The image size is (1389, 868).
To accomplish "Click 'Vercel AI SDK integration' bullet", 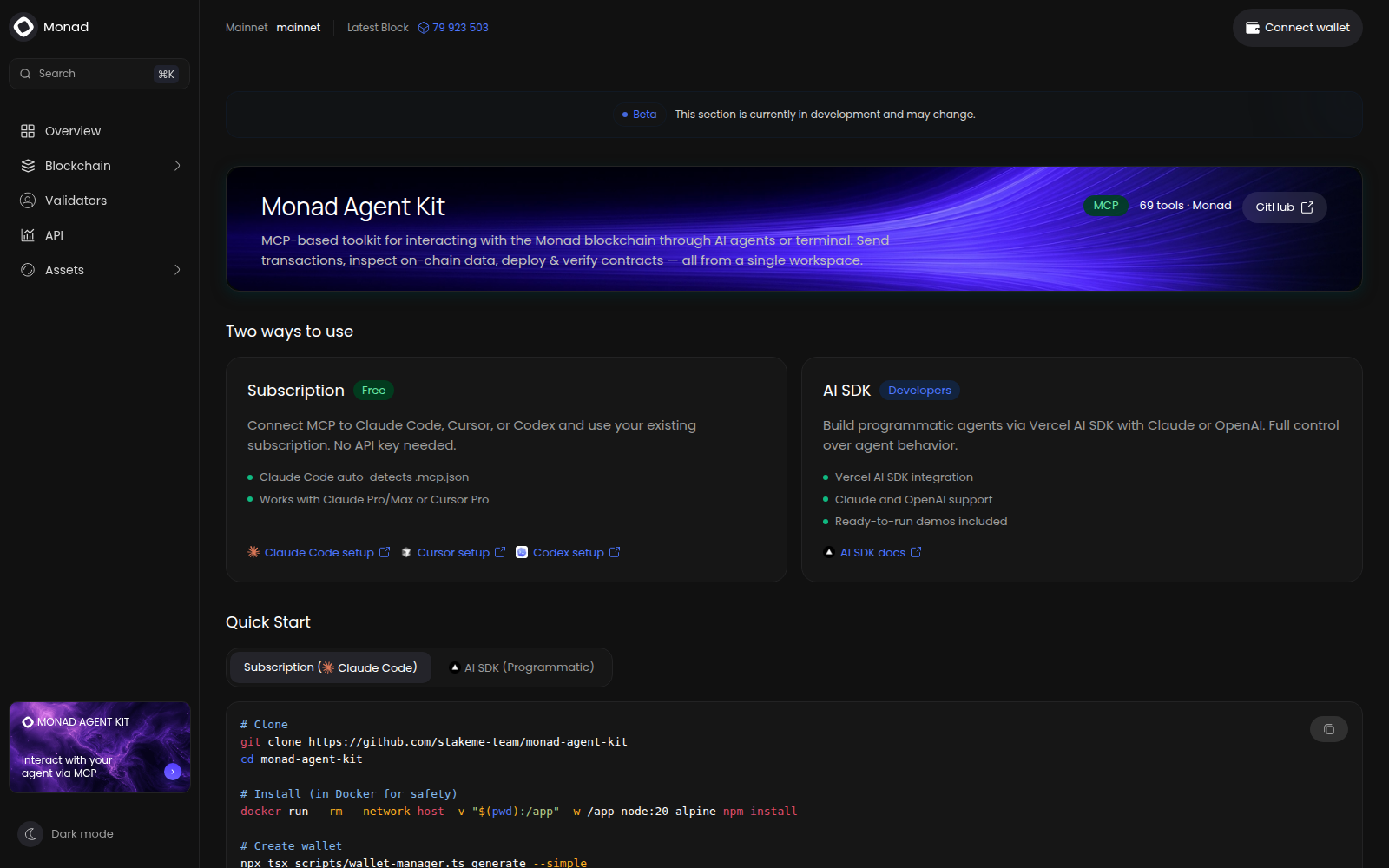I will click(x=904, y=477).
